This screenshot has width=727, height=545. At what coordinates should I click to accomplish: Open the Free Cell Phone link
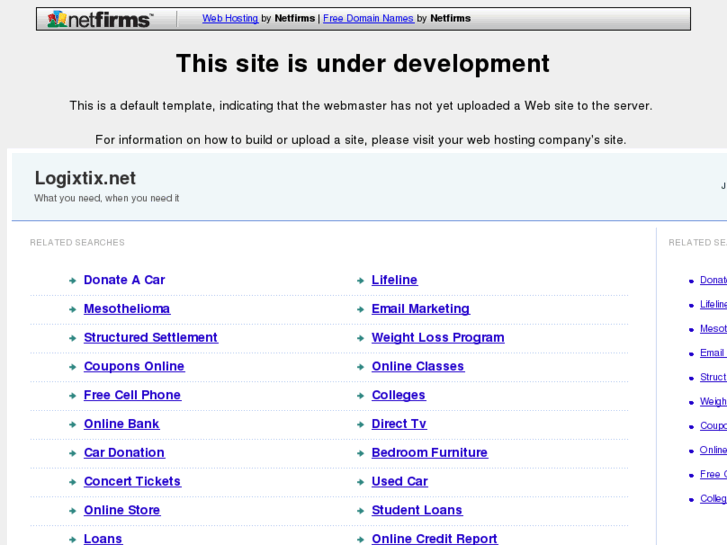click(x=132, y=395)
